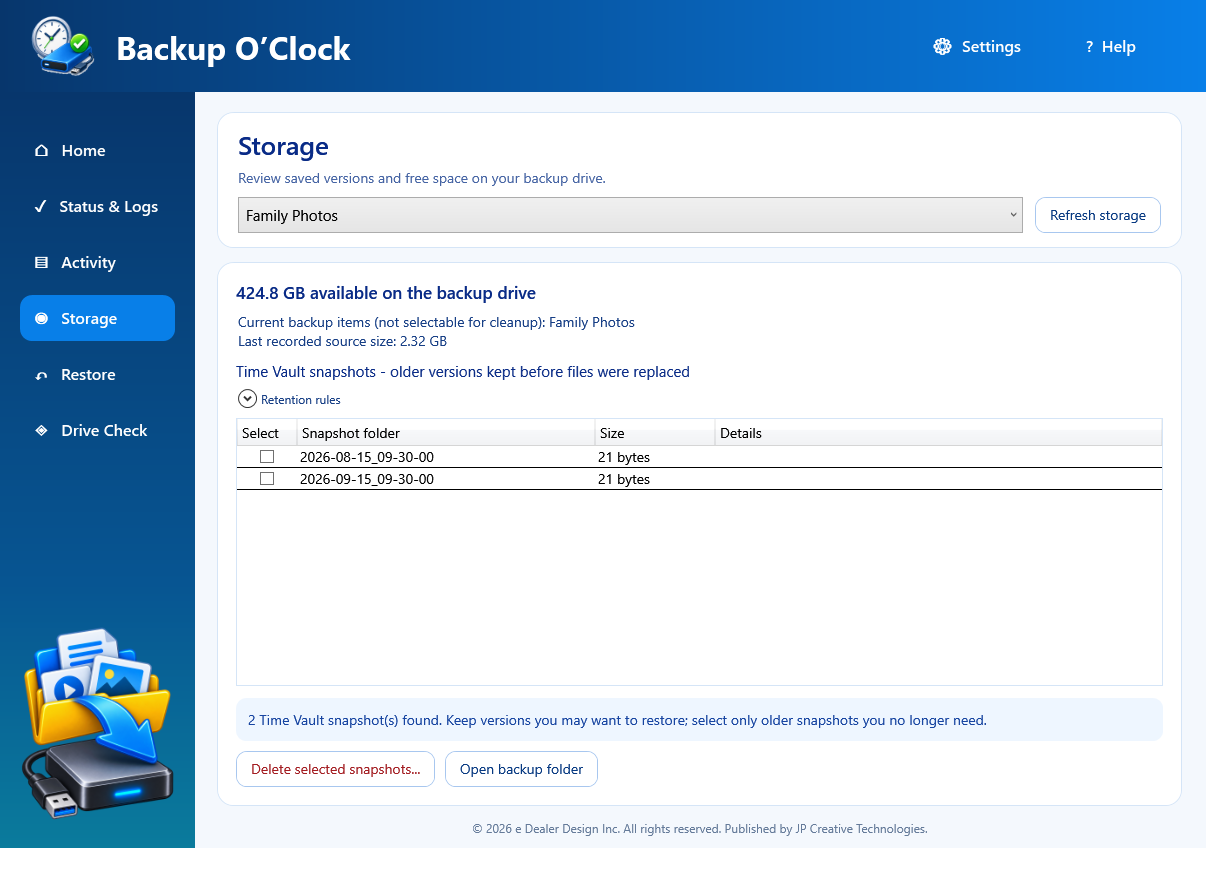Click the Drive Check diamond icon
Screen dimensions: 1222x887
[x=41, y=431]
